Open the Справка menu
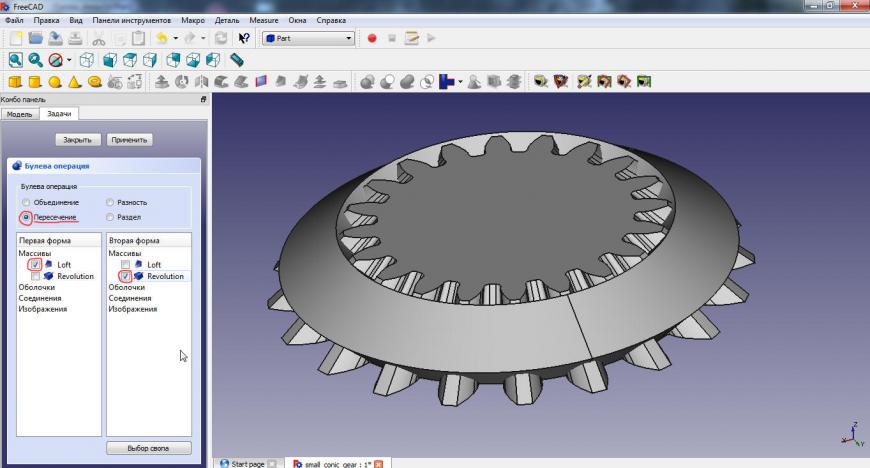Screen dimensions: 870x468 click(331, 21)
